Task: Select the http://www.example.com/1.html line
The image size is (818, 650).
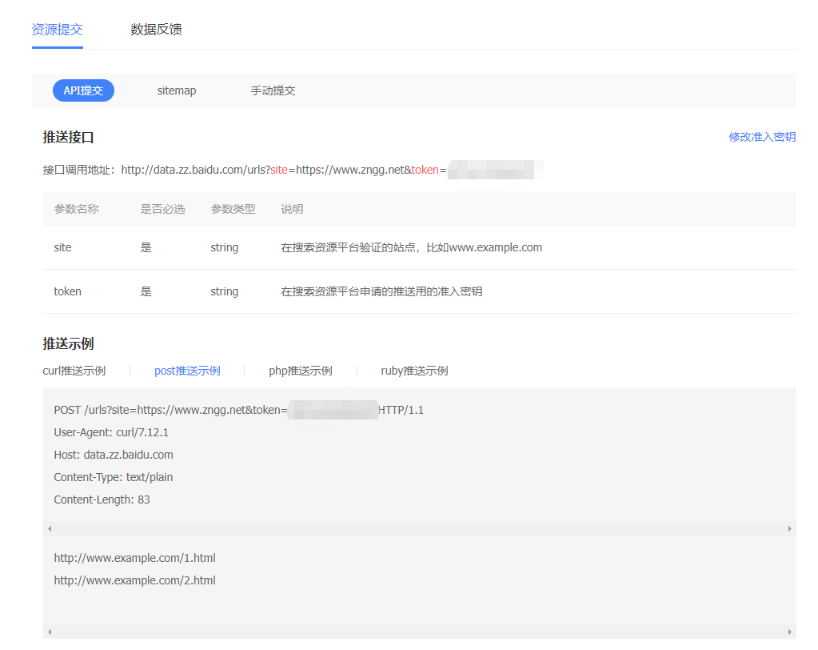Action: click(135, 558)
